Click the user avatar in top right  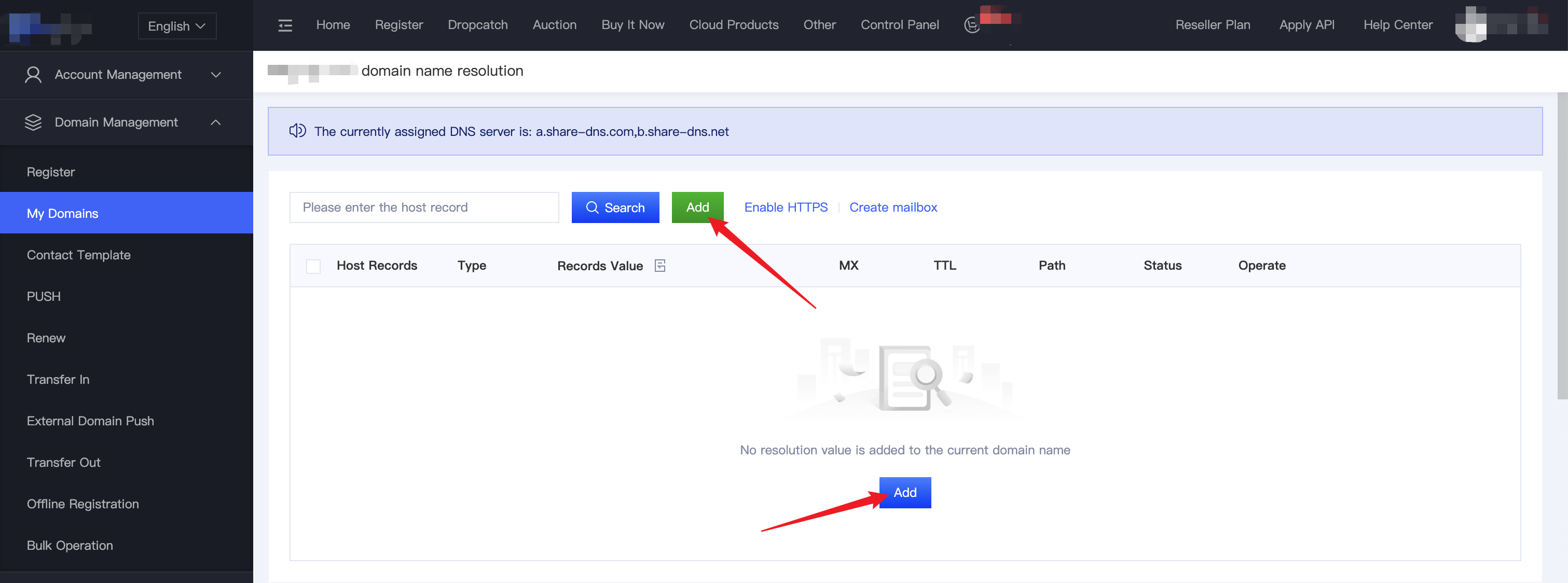click(x=1470, y=24)
